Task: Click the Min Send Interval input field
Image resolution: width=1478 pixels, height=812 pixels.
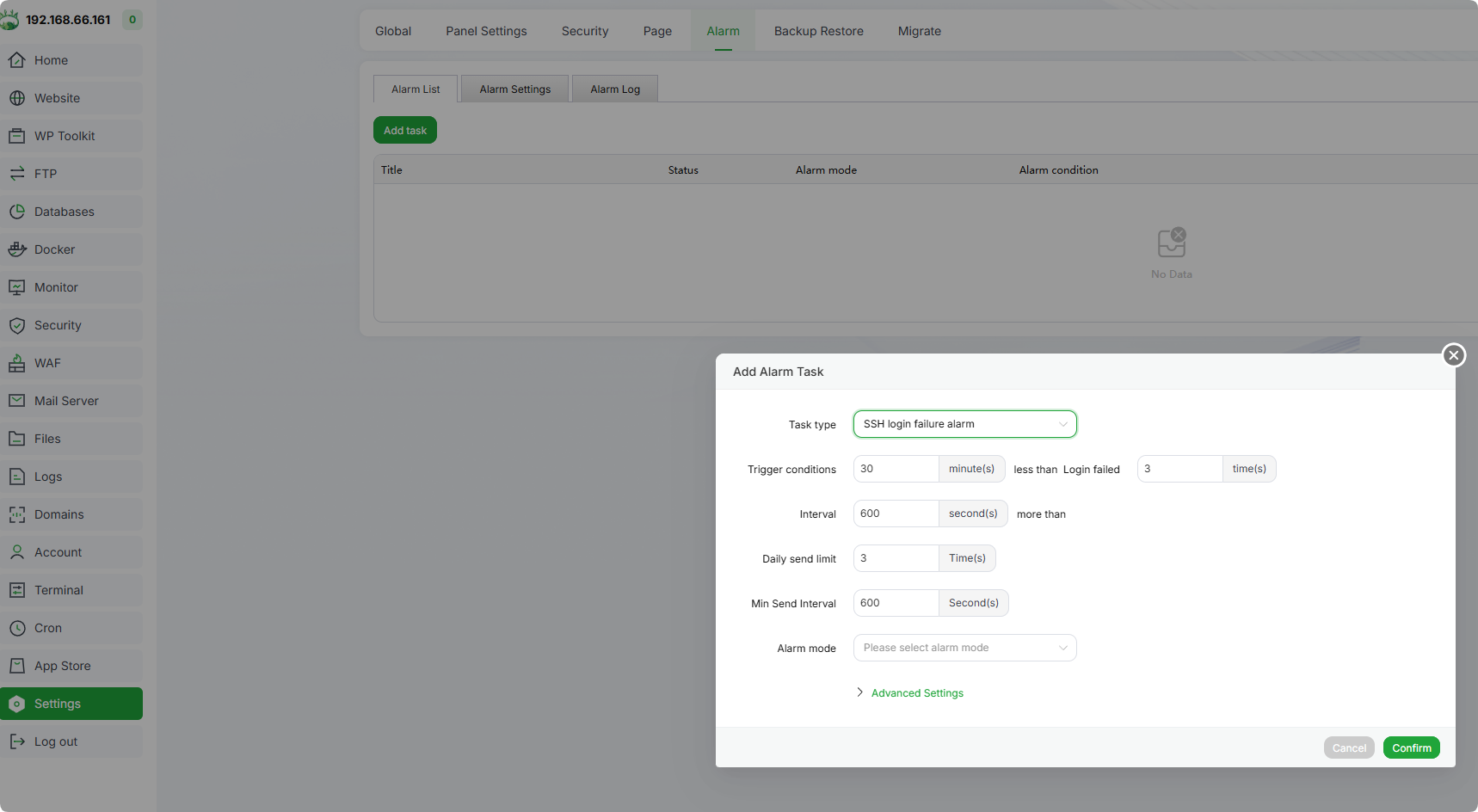Action: pos(896,603)
